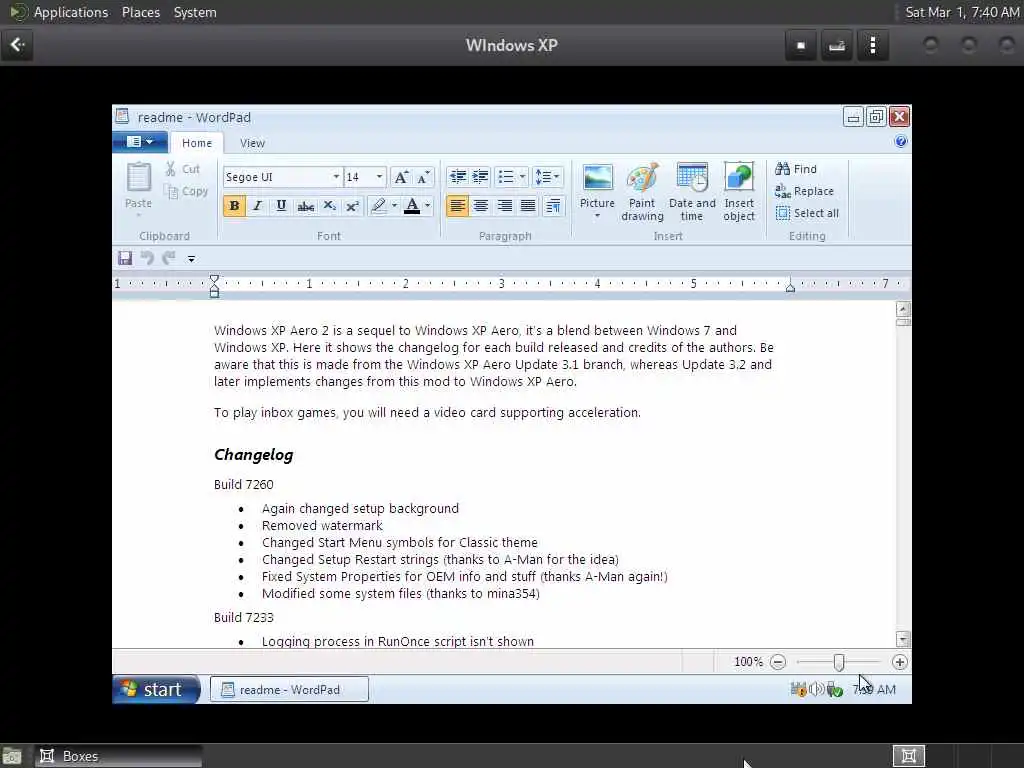The image size is (1024, 768).
Task: Open the font size 14 dropdown
Action: [x=379, y=177]
